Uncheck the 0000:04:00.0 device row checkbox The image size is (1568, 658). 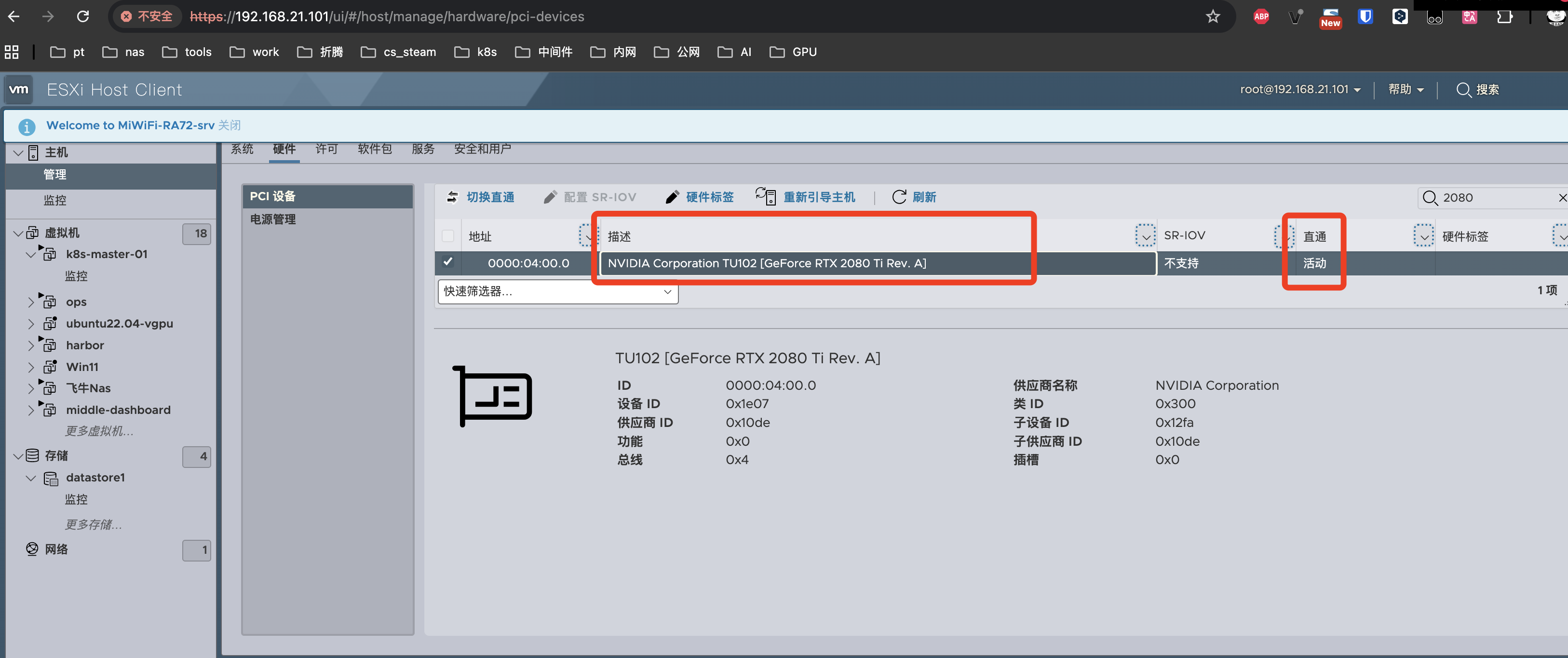(448, 262)
